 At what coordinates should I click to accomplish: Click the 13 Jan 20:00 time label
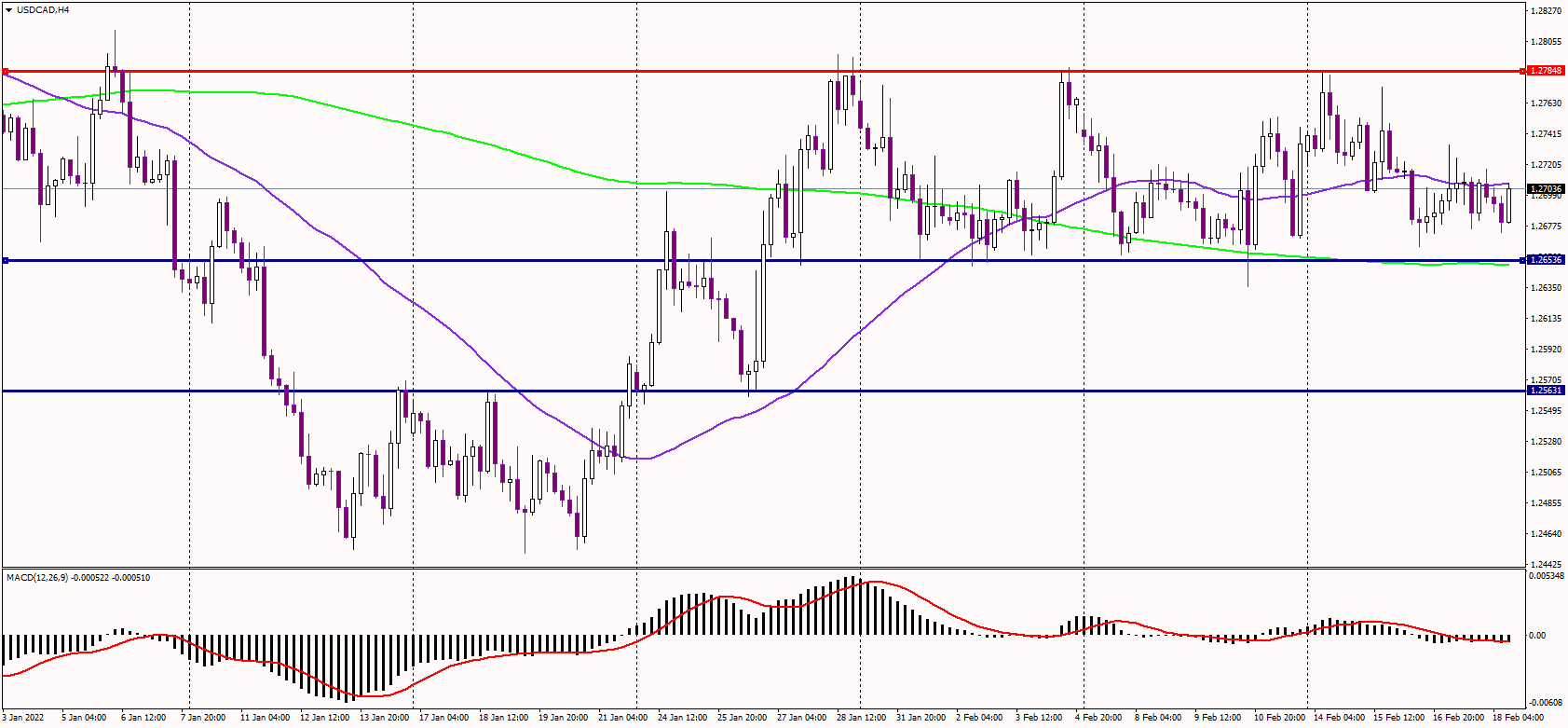[384, 718]
